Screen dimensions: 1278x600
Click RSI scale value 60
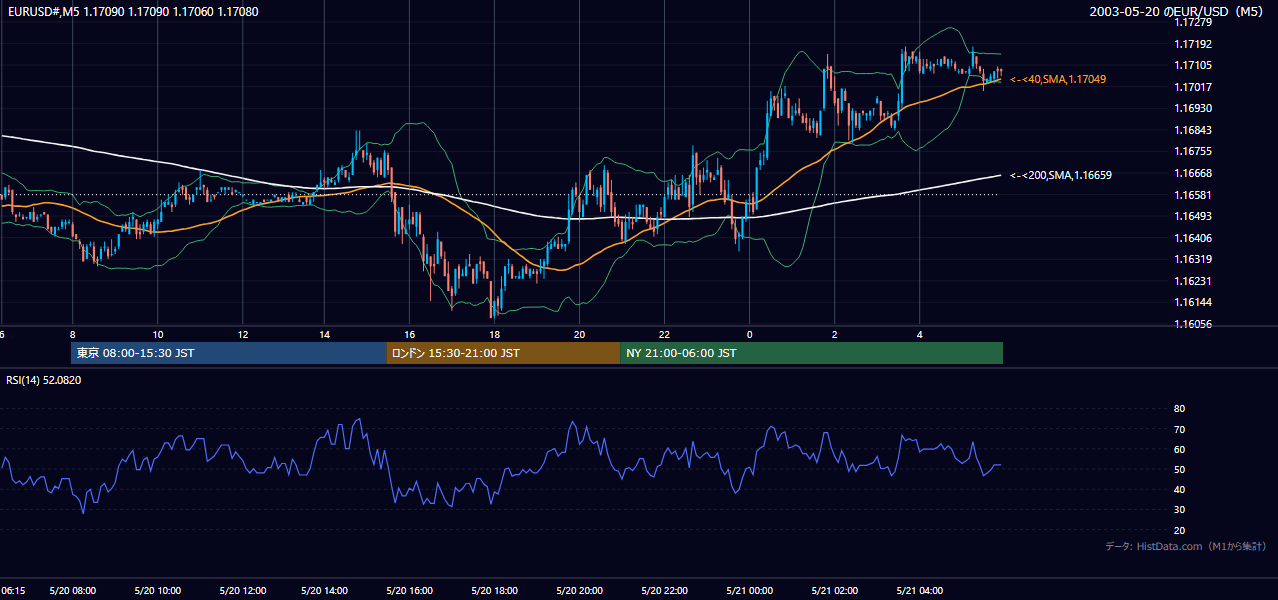tap(1179, 449)
